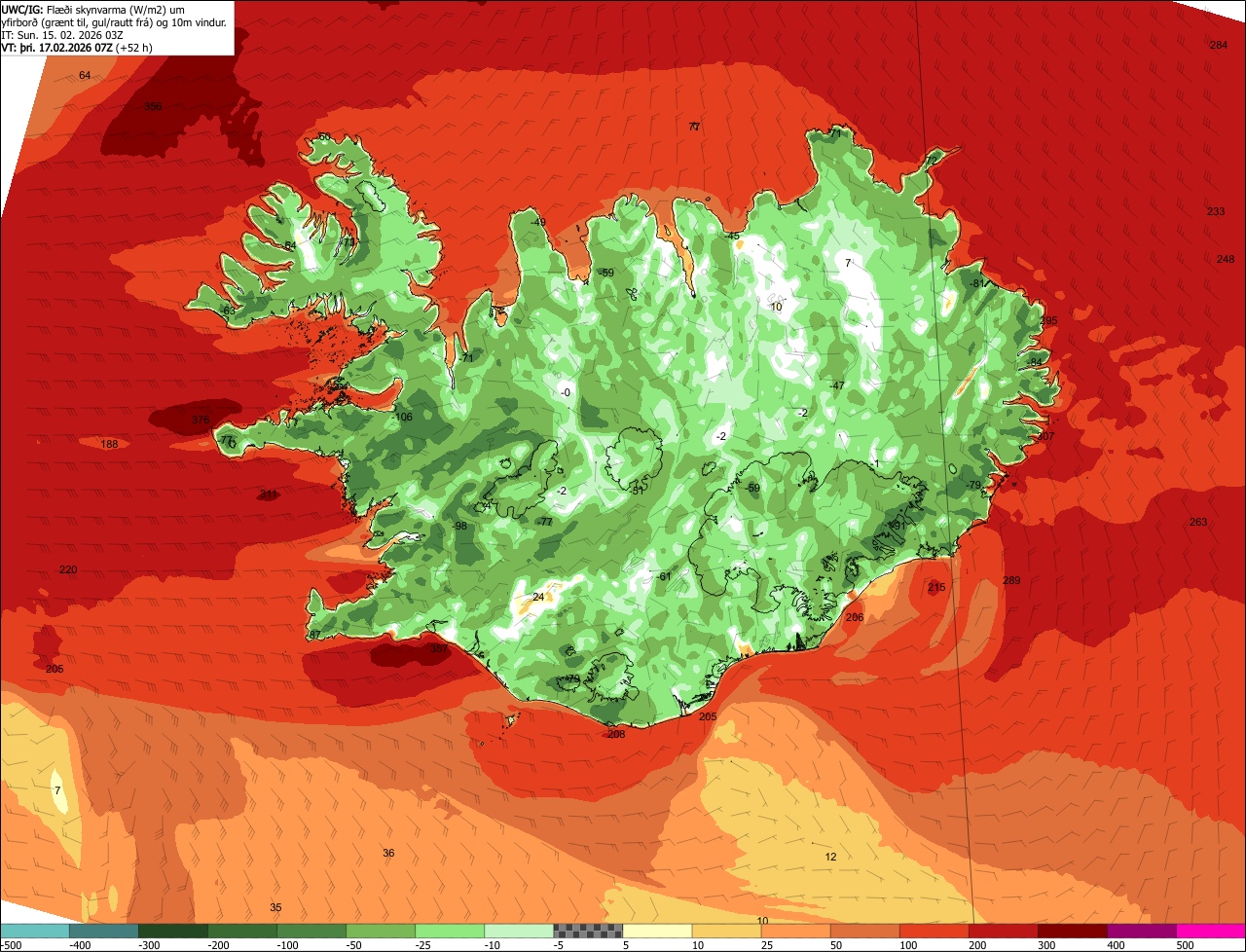Click the map value '357' off the southwest coast
The image size is (1246, 952).
439,648
